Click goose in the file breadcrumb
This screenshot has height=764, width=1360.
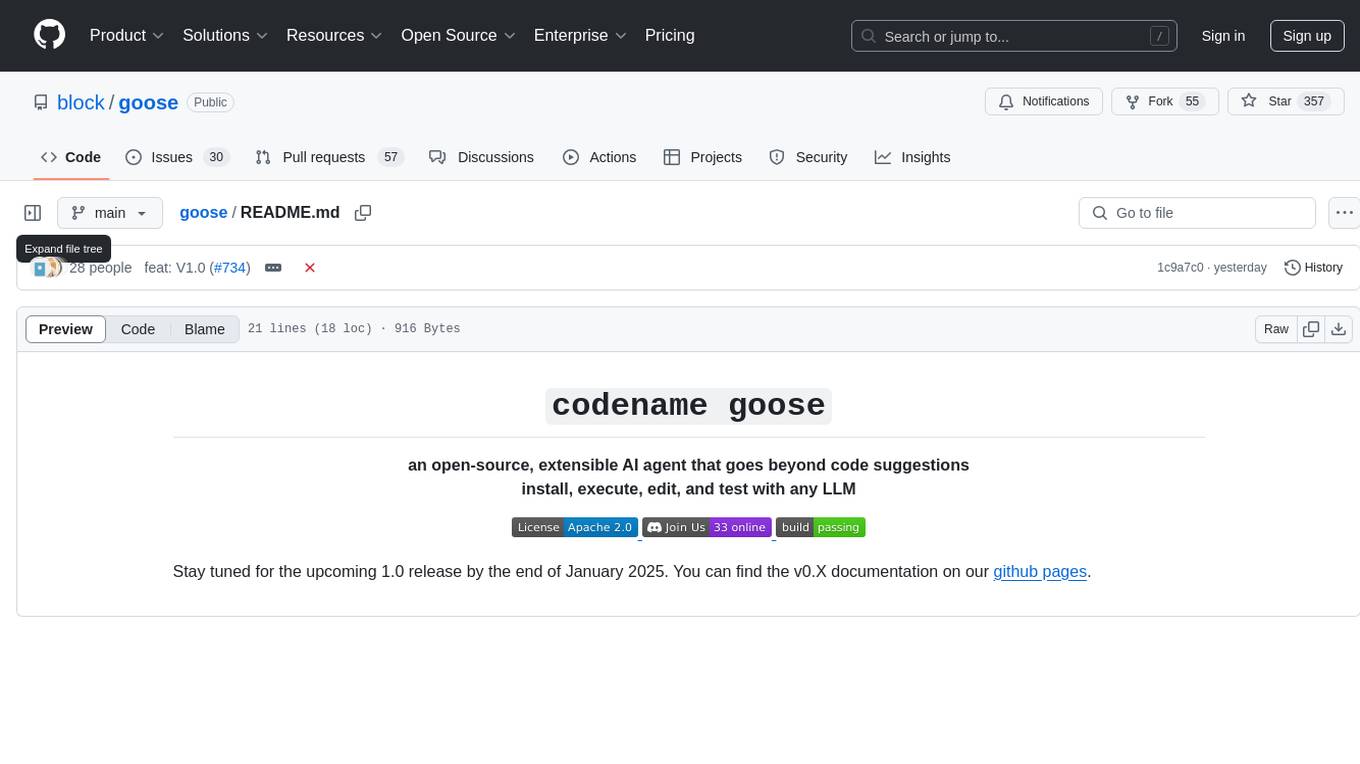point(203,212)
